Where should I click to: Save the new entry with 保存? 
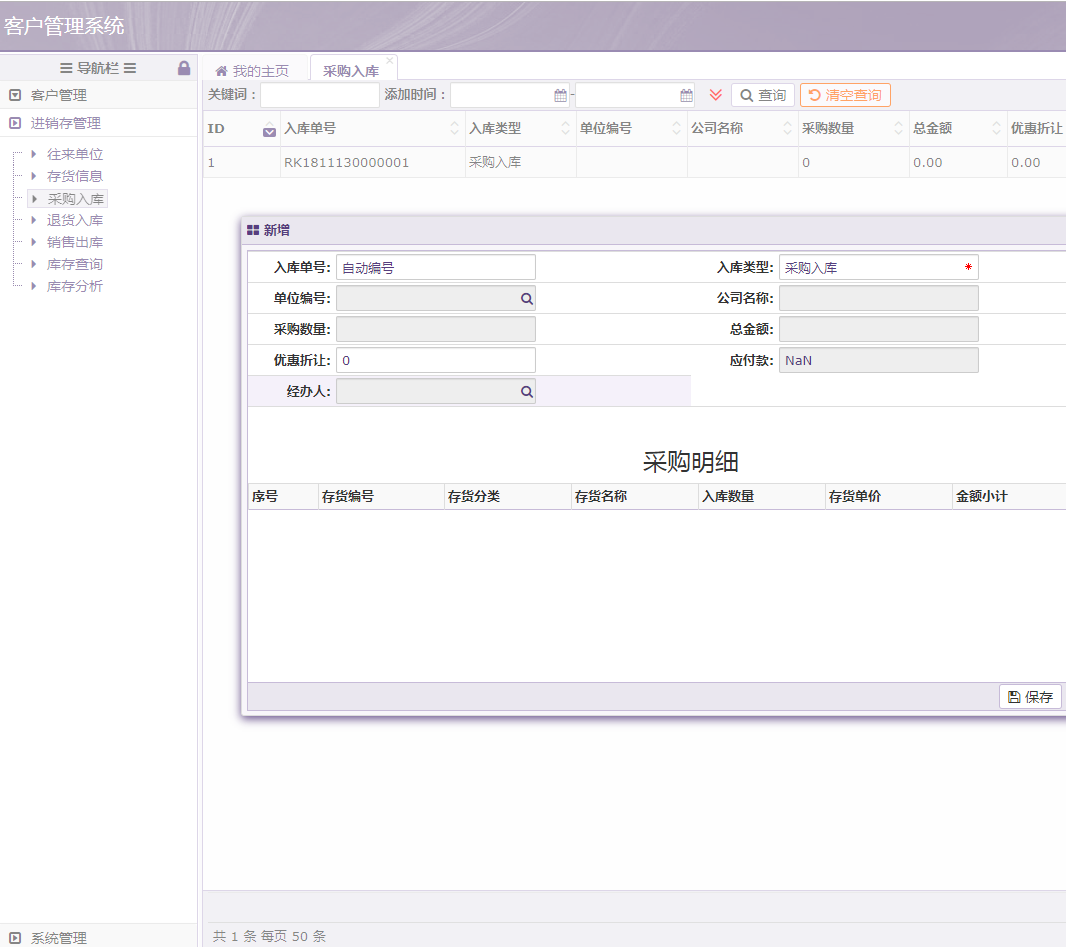(x=1030, y=697)
